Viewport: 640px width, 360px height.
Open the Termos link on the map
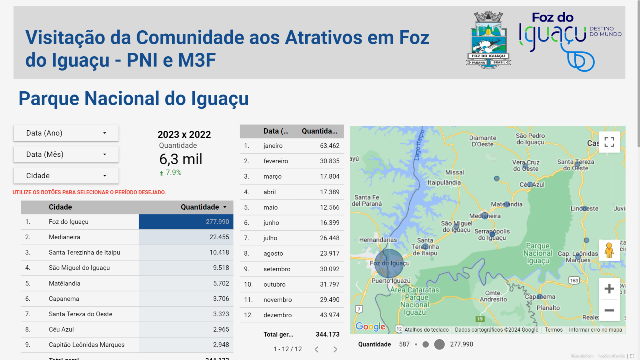(553, 330)
